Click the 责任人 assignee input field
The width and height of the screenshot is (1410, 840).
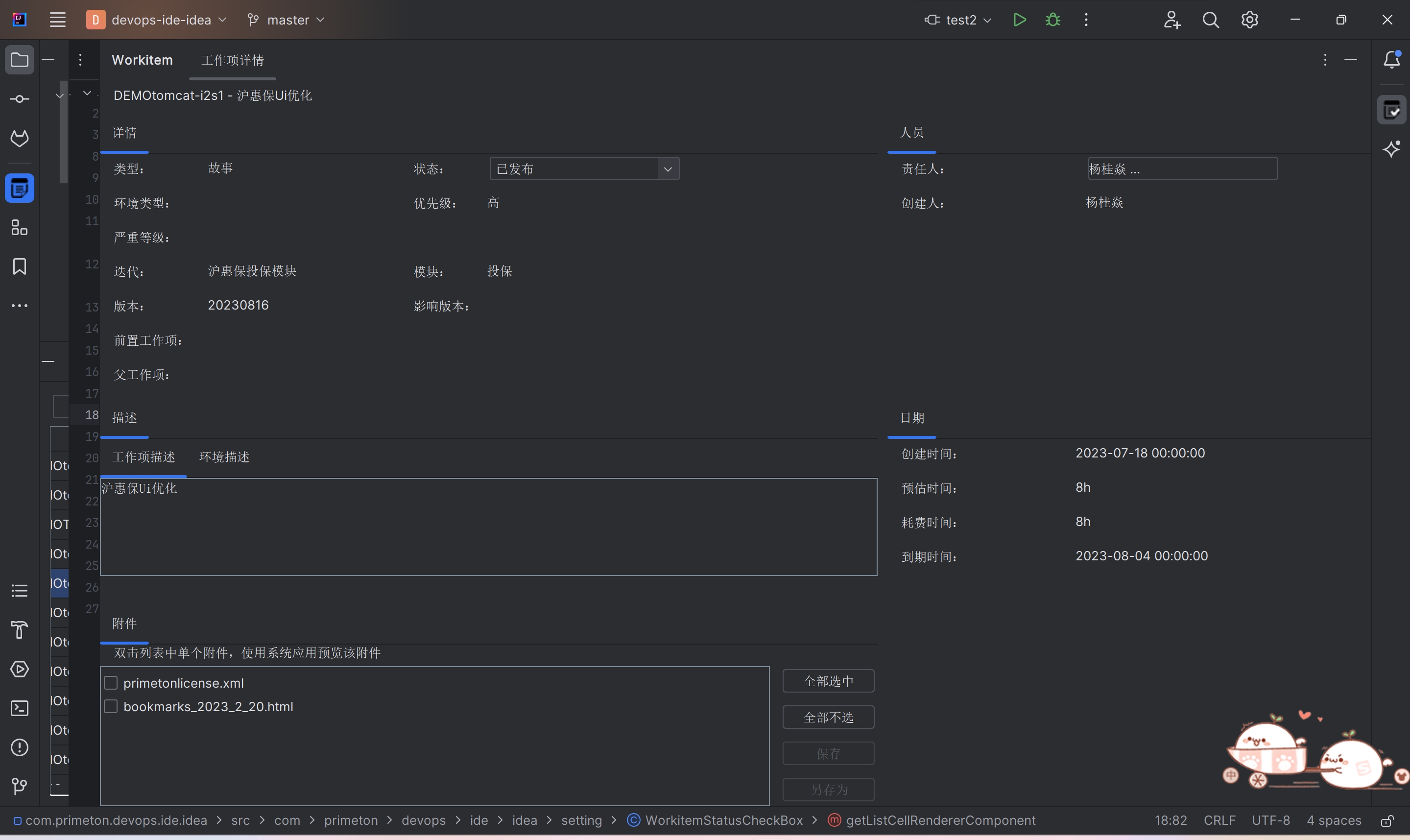(1182, 168)
